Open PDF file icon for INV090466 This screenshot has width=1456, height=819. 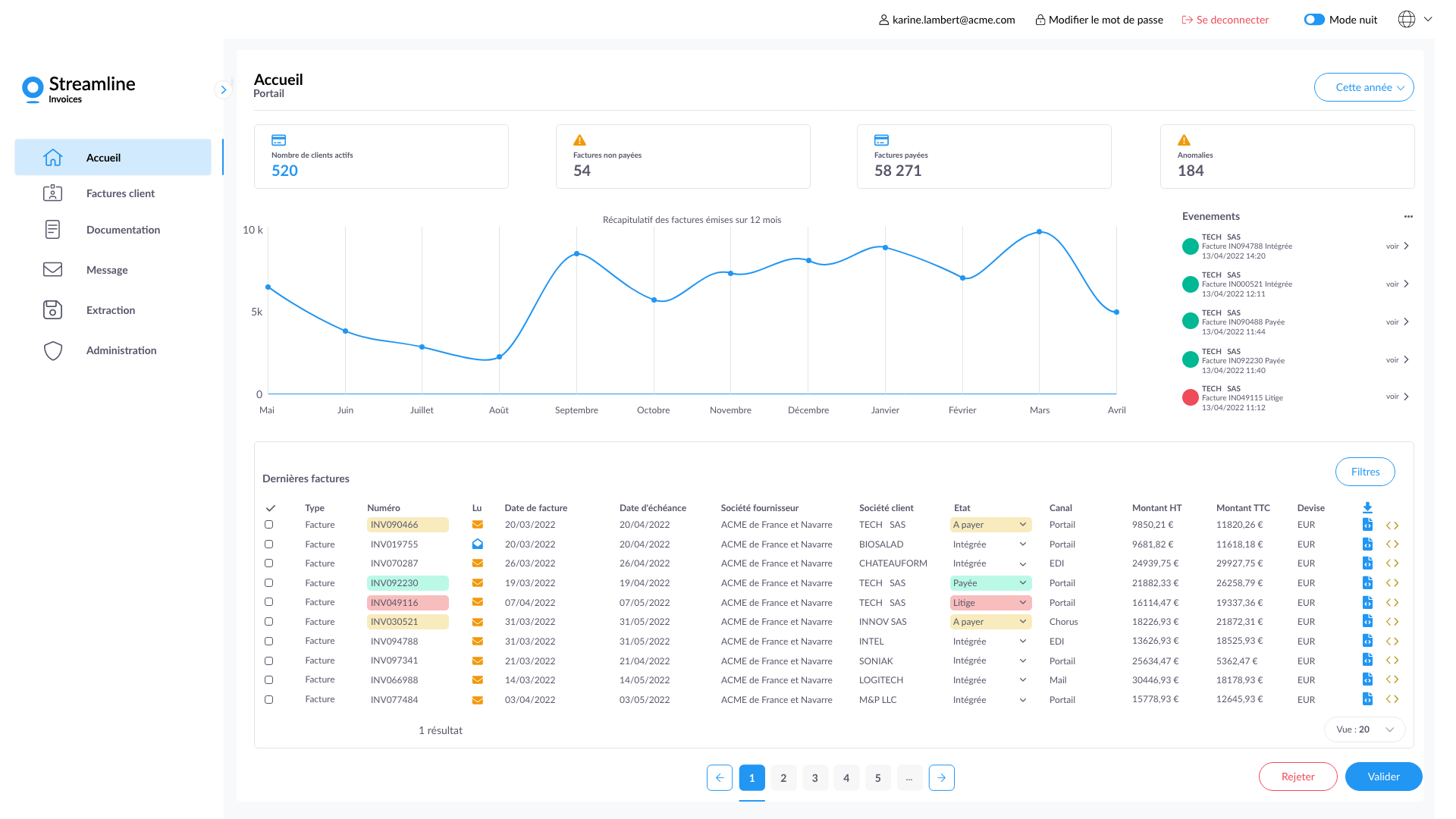1367,525
